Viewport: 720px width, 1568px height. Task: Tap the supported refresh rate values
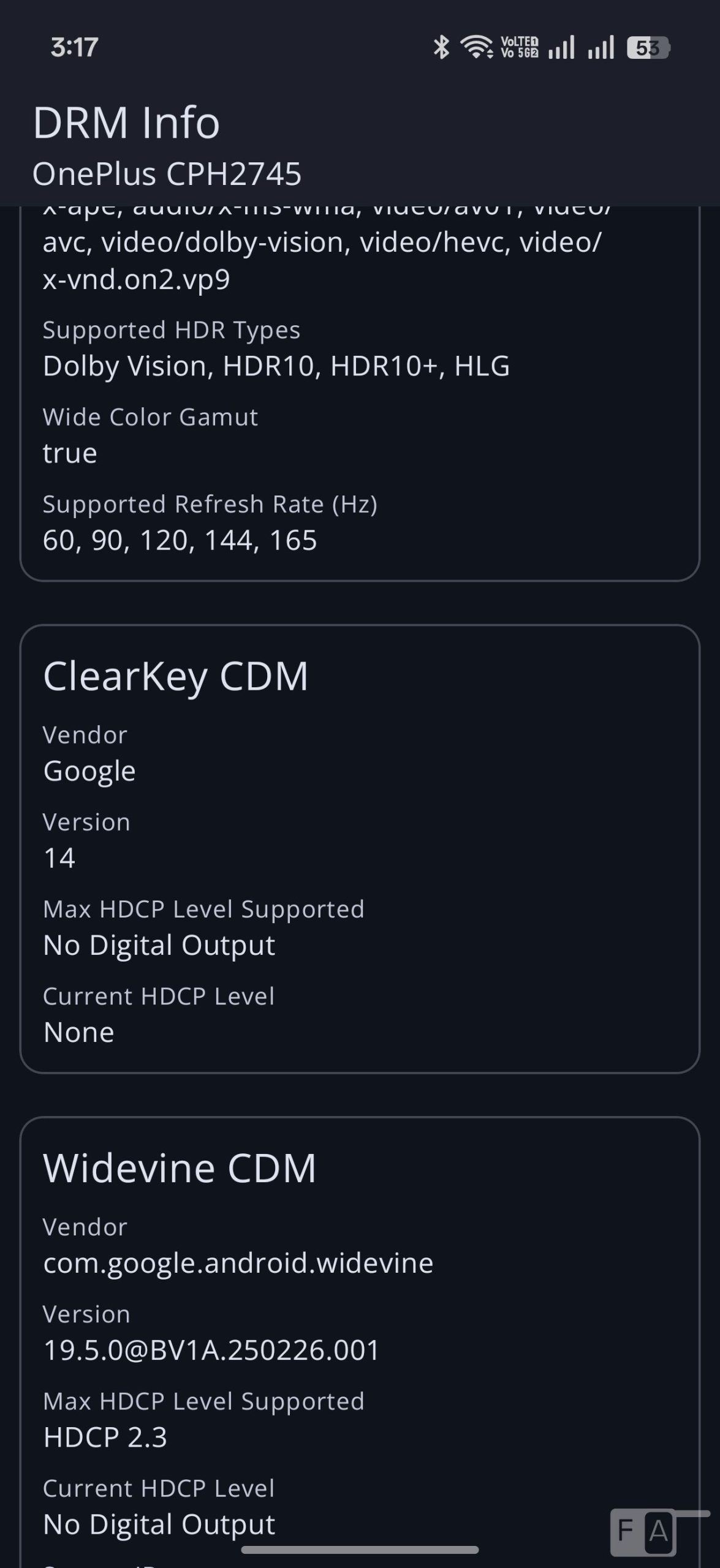pyautogui.click(x=180, y=540)
